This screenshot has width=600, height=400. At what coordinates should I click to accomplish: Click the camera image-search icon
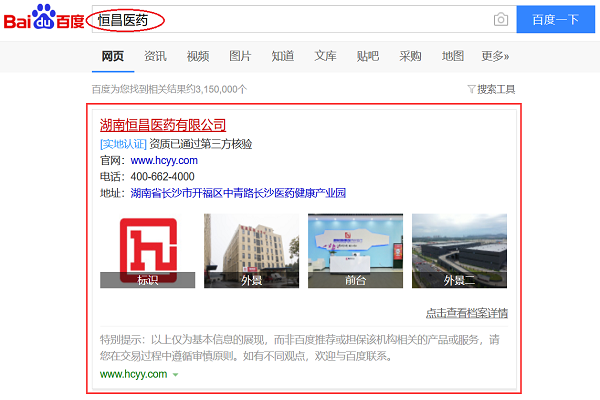[500, 19]
